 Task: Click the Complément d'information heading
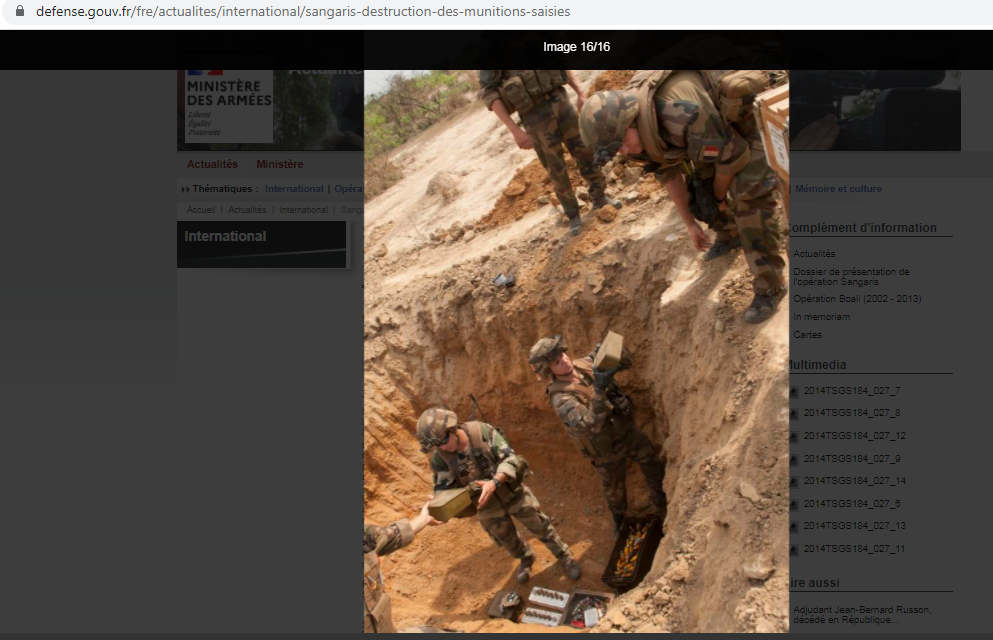click(x=863, y=228)
